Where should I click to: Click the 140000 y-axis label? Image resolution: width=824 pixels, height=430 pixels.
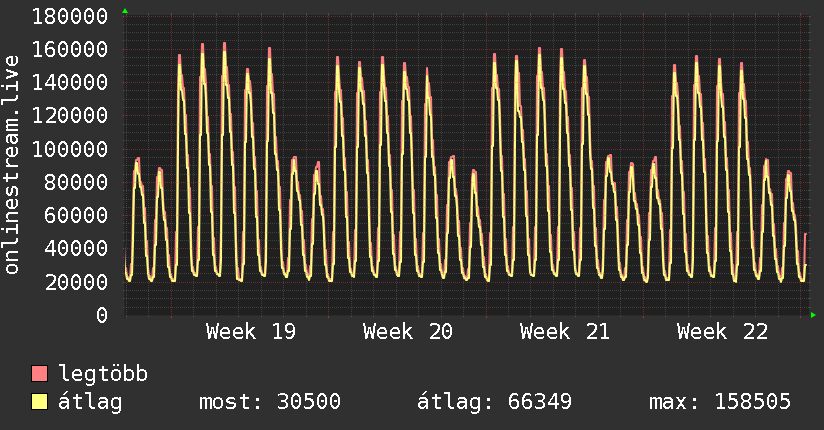point(70,83)
